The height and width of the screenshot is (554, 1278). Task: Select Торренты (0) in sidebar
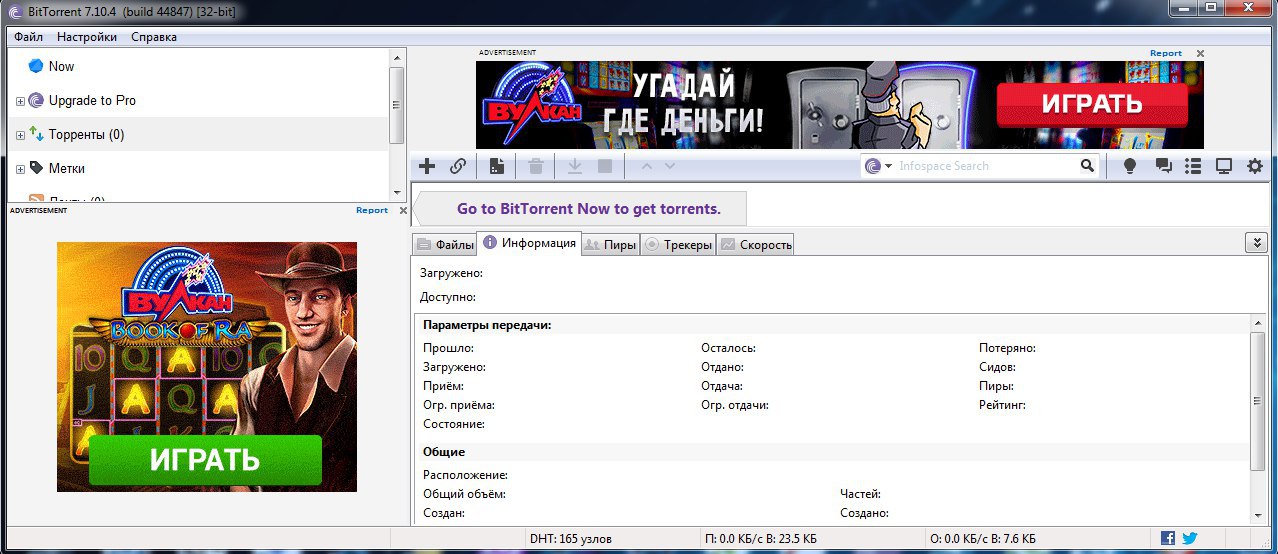coord(86,134)
